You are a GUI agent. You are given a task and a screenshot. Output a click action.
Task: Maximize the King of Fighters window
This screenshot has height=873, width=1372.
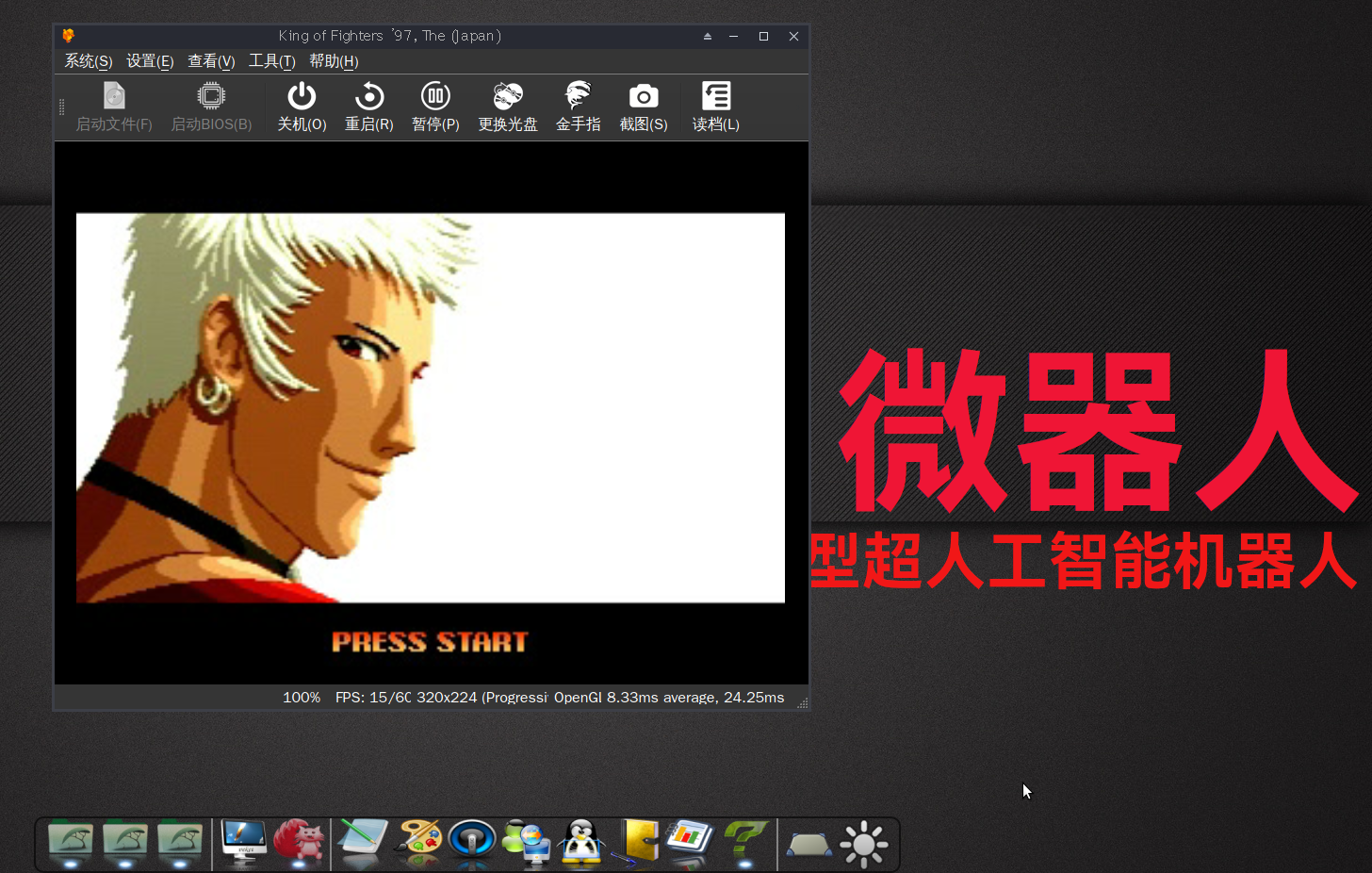click(763, 36)
